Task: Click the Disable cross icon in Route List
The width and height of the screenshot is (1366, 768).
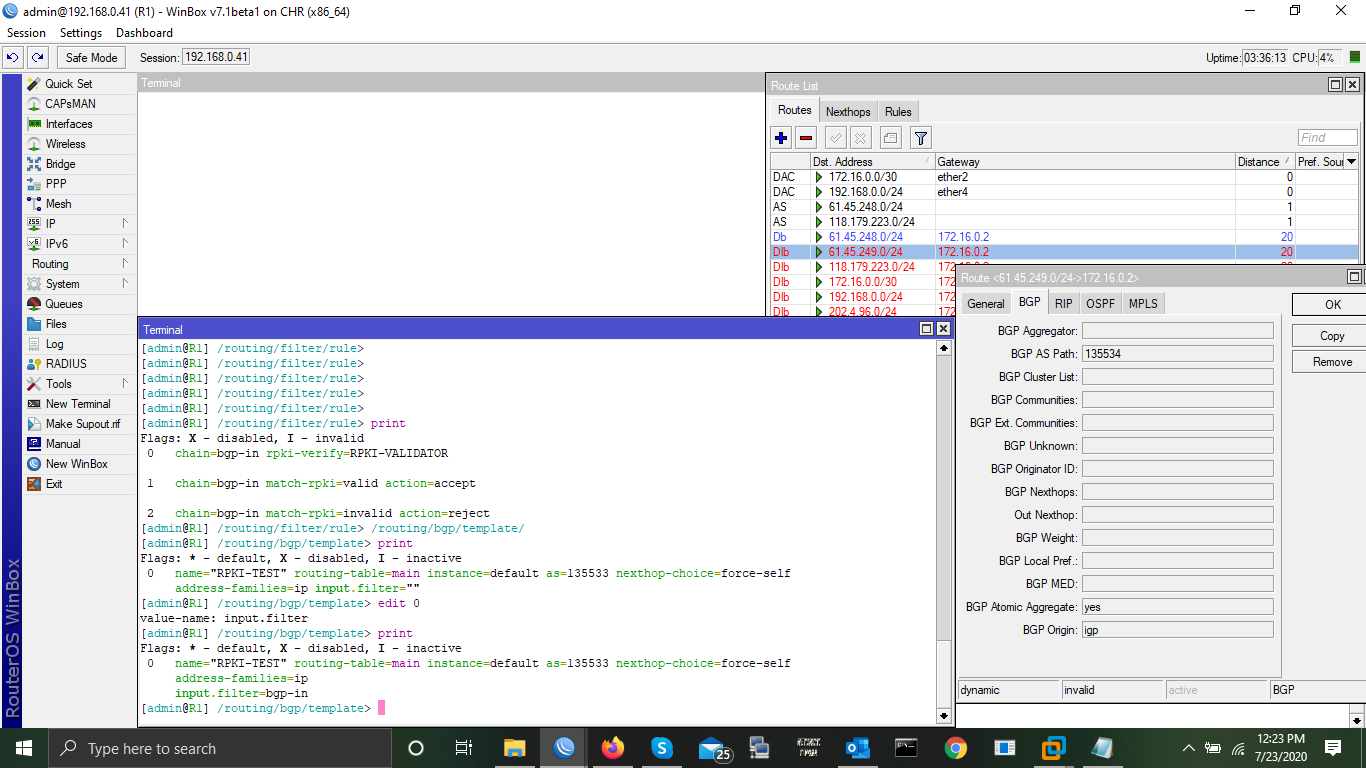Action: (x=860, y=138)
